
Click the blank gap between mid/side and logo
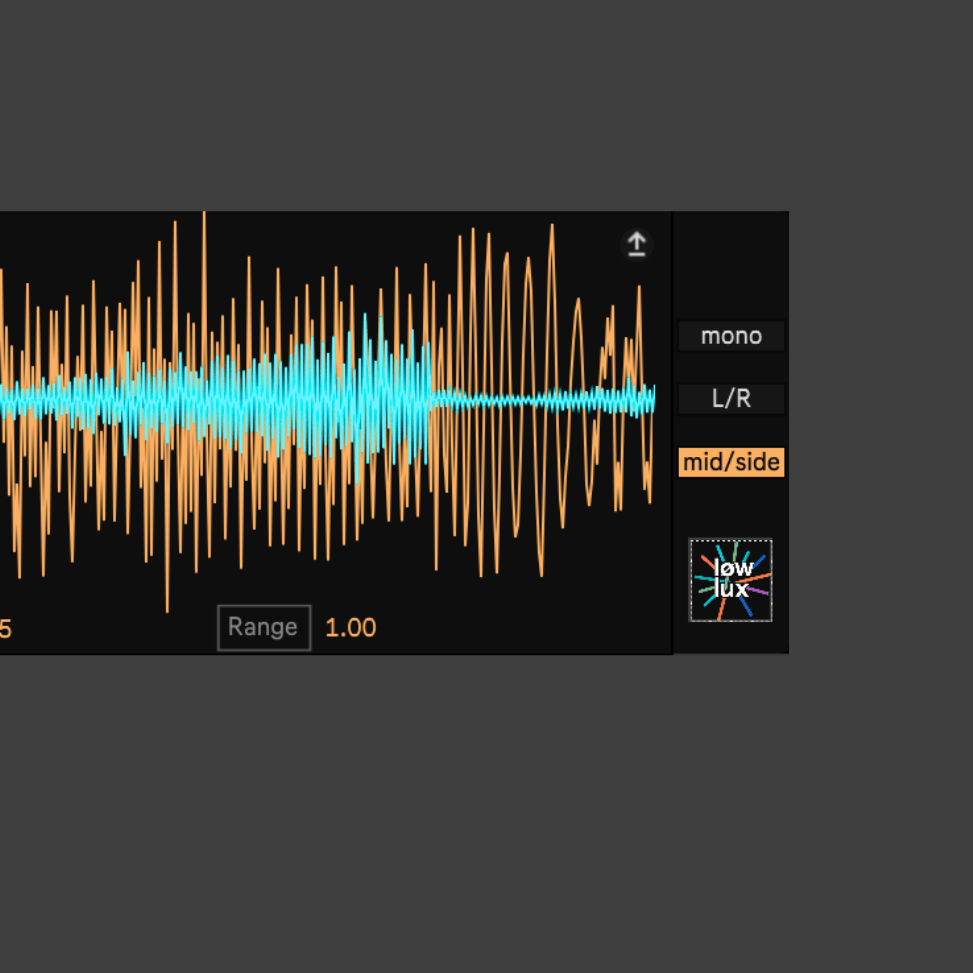coord(731,508)
